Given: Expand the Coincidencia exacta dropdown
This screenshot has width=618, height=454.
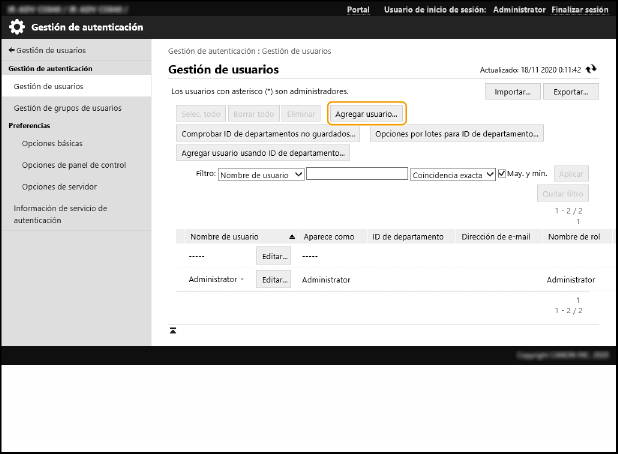Looking at the screenshot, I should coord(453,174).
